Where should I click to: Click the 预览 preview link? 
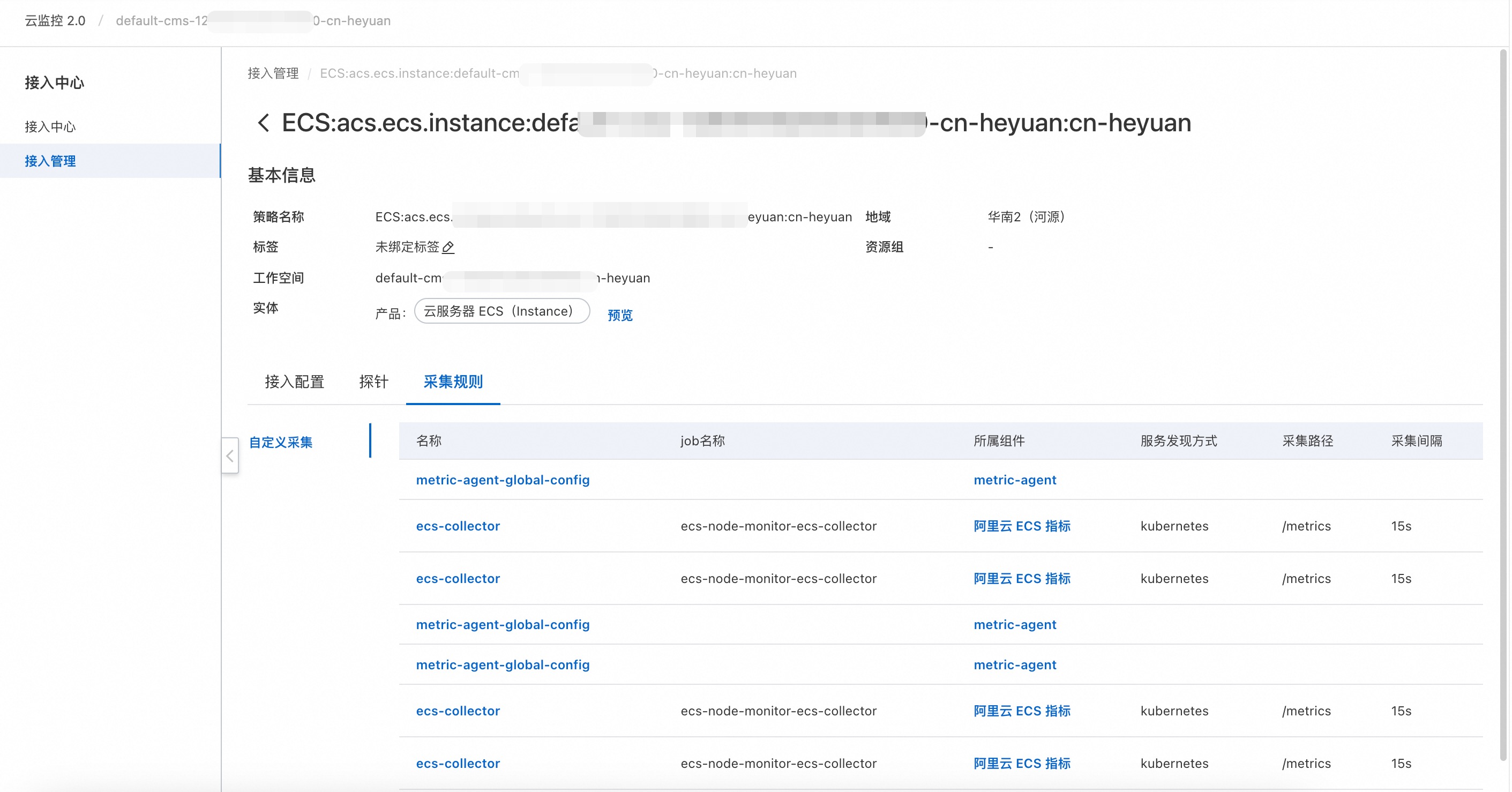[x=620, y=315]
